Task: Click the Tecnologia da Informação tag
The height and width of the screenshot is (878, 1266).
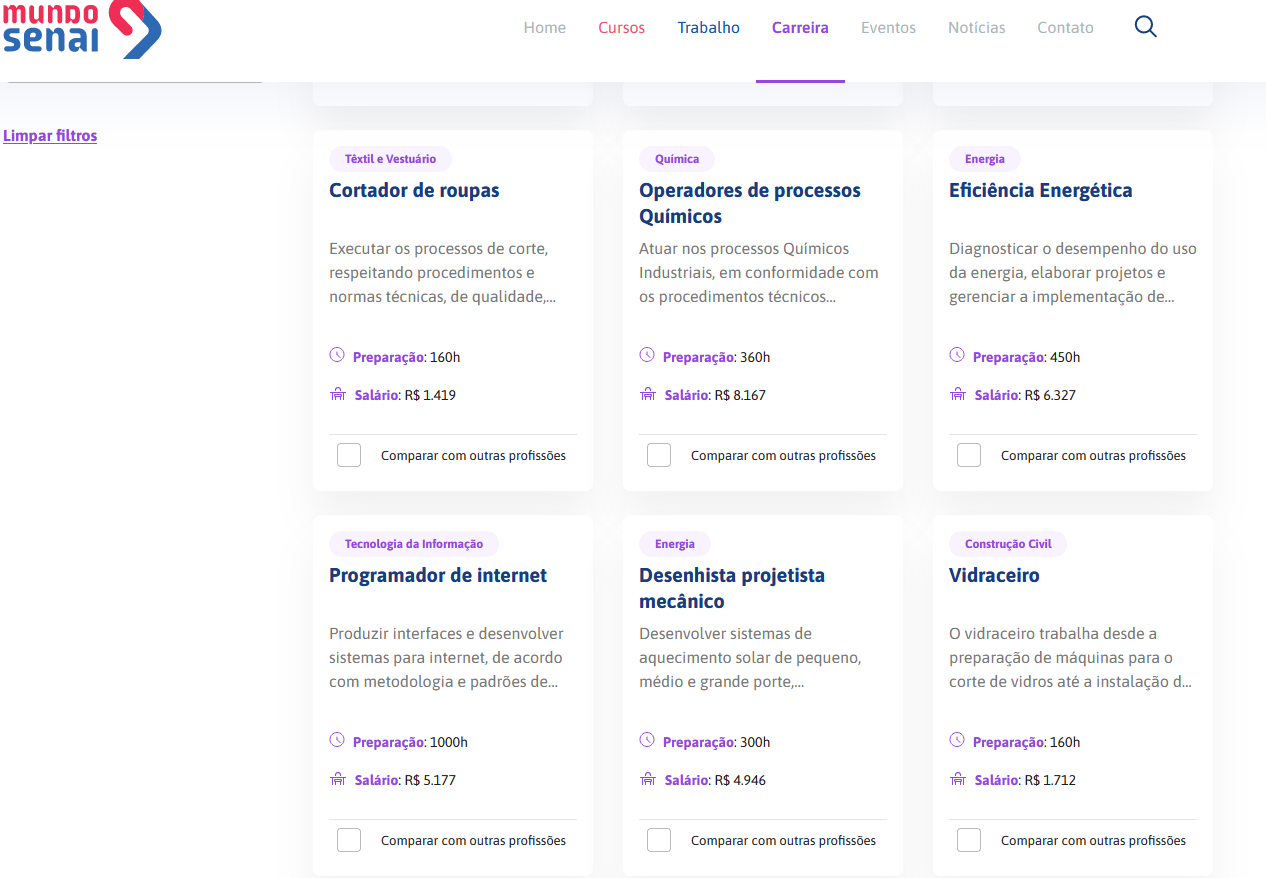Action: tap(414, 544)
